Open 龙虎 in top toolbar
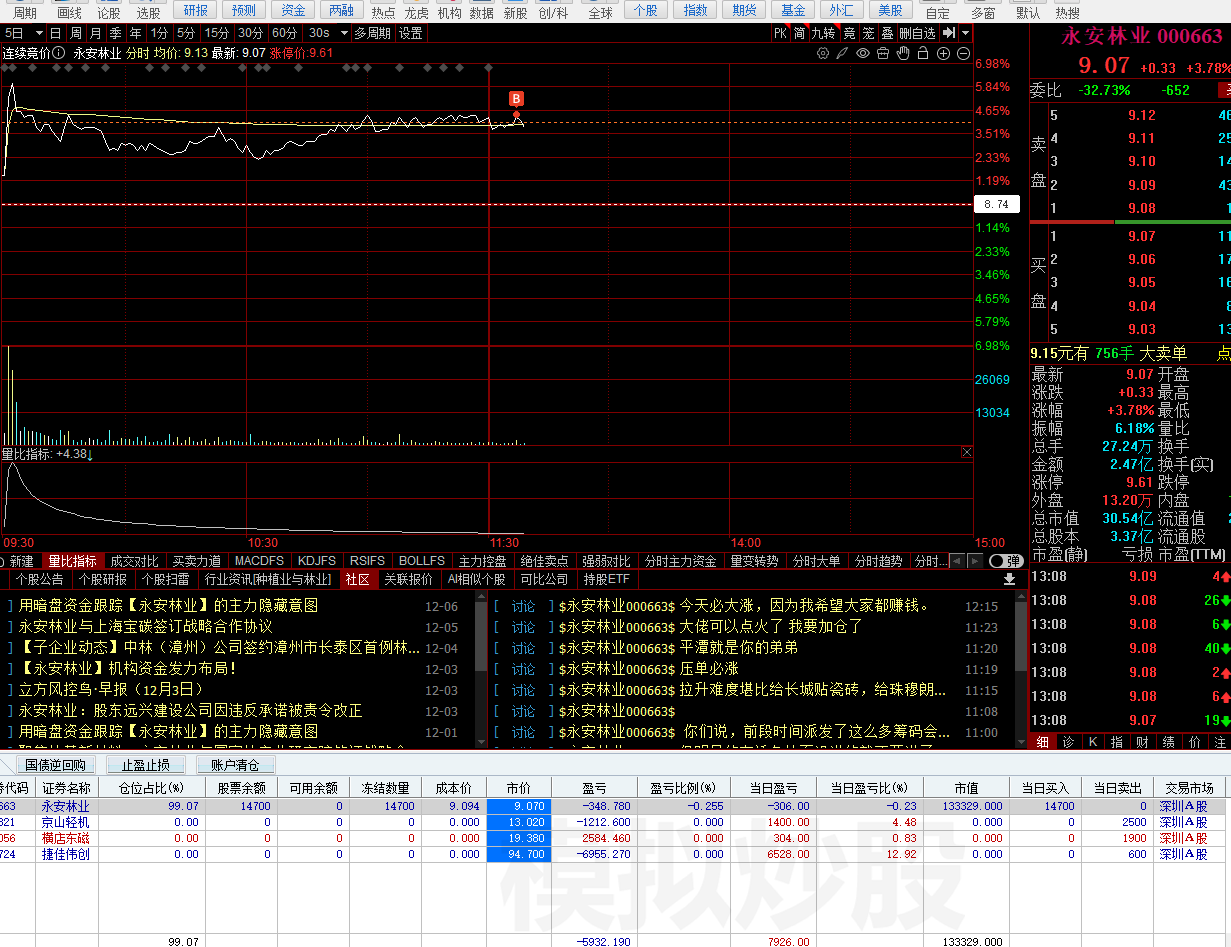The width and height of the screenshot is (1231, 947). (417, 13)
